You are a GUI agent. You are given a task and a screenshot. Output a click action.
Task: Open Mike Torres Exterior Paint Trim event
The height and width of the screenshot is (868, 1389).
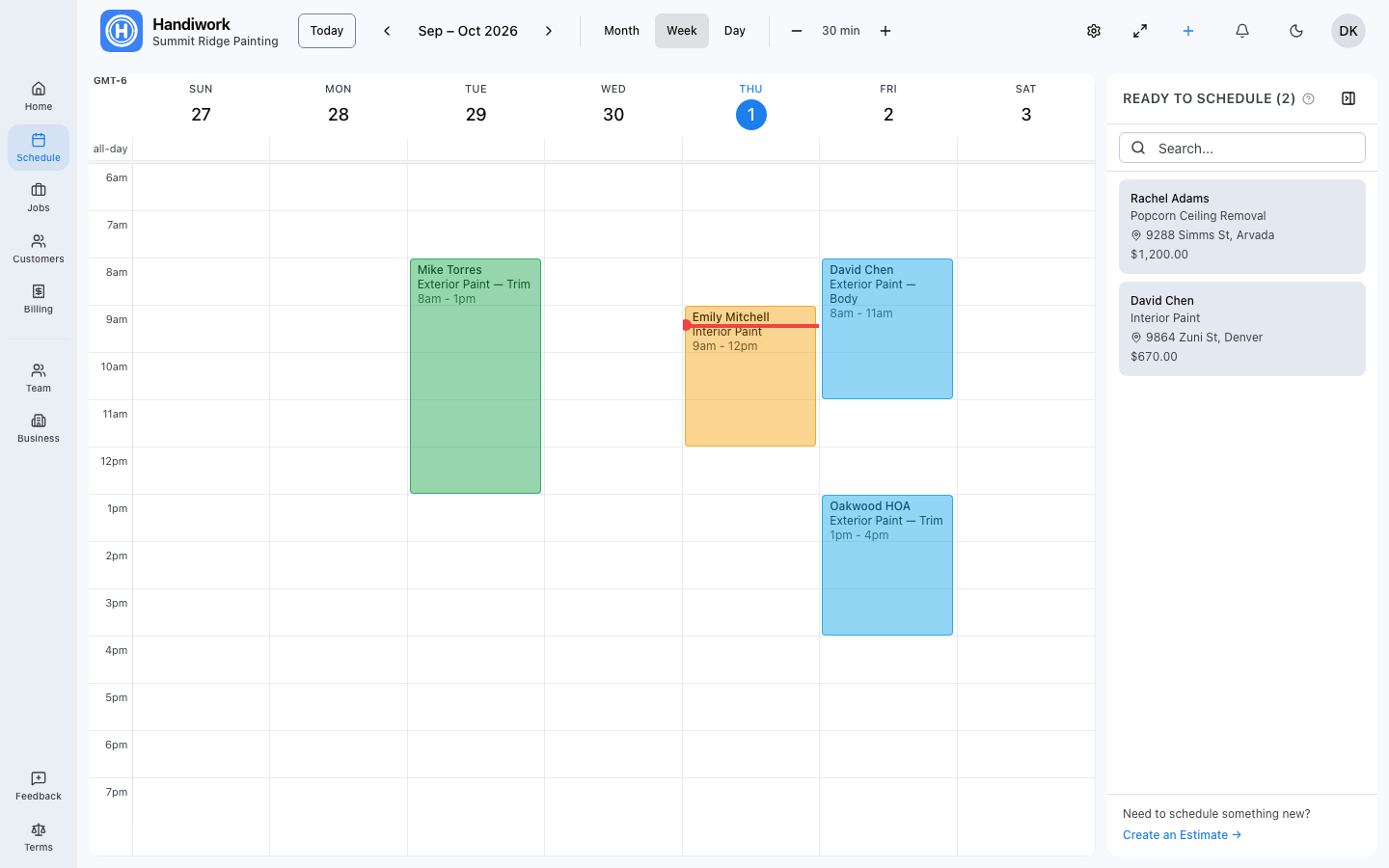tap(476, 376)
